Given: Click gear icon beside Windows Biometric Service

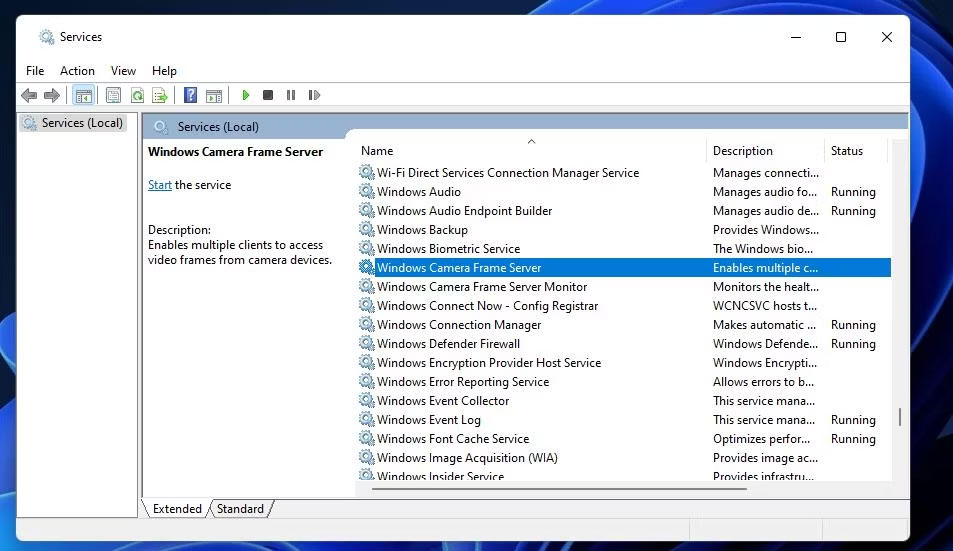Looking at the screenshot, I should click(x=366, y=248).
